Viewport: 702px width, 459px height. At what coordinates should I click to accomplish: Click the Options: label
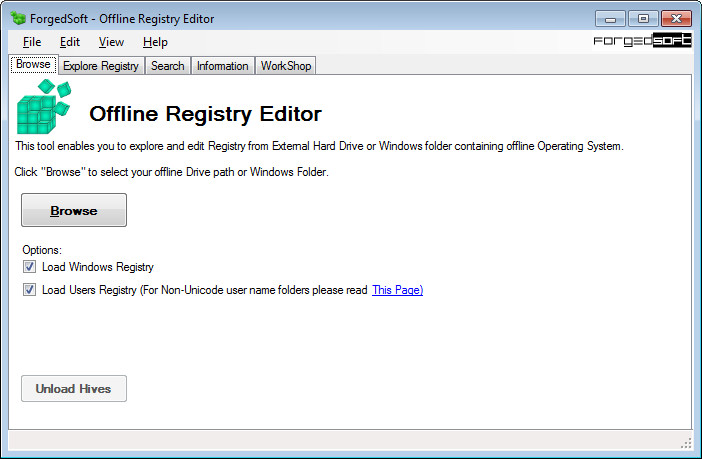(x=42, y=250)
